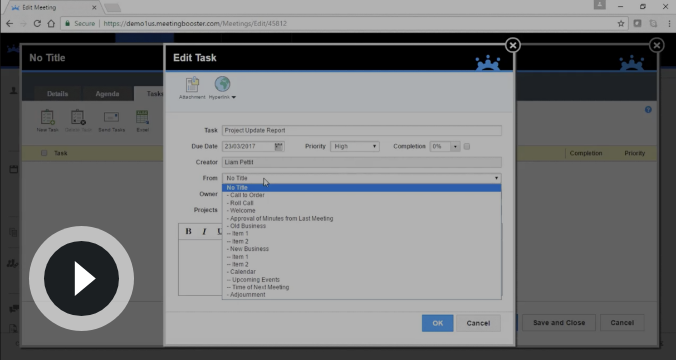Go back in browser history

click(9, 23)
